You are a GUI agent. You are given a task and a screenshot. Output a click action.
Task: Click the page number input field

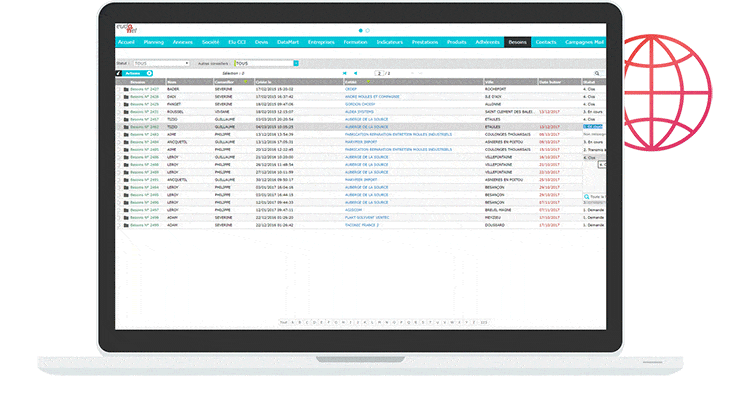(379, 74)
